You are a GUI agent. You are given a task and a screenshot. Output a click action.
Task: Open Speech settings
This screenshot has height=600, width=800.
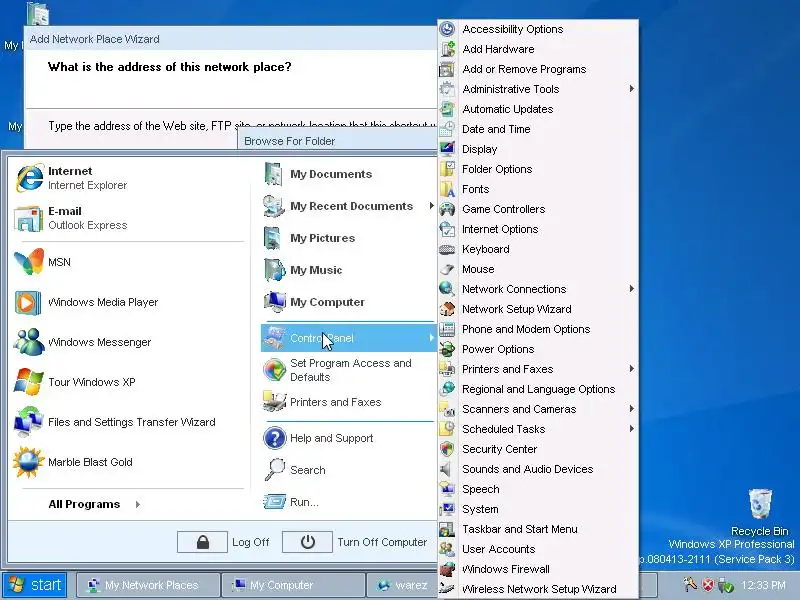pos(538,489)
